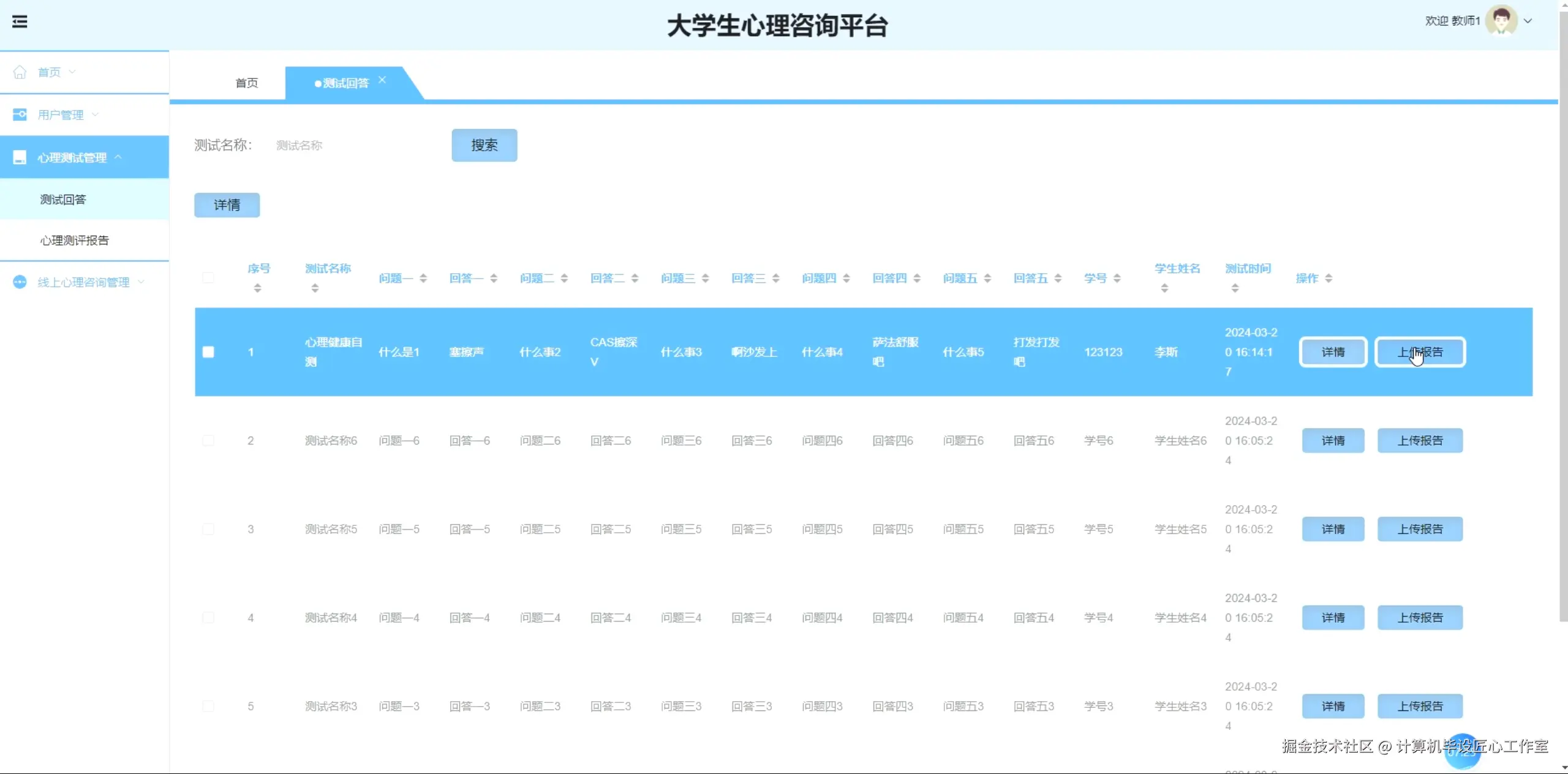Screen dimensions: 1568x774
Task: Click the teacher avatar image
Action: [x=1501, y=21]
